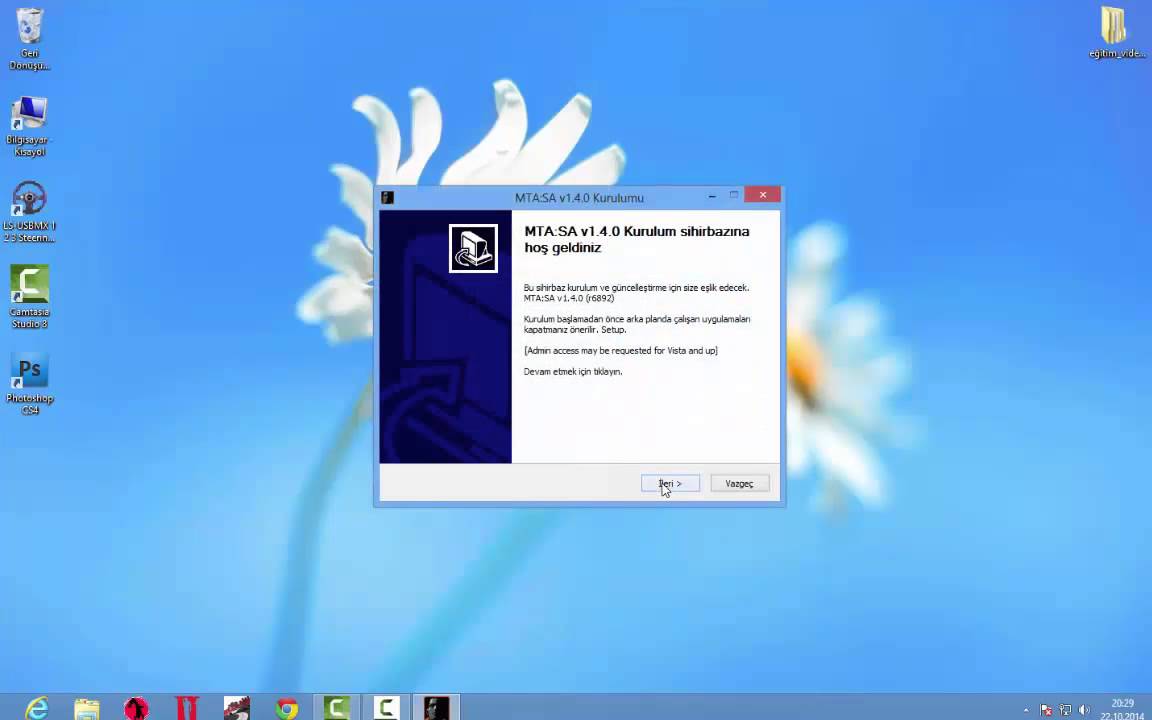Select the Photoshop CS4 desktop shortcut

pos(29,384)
